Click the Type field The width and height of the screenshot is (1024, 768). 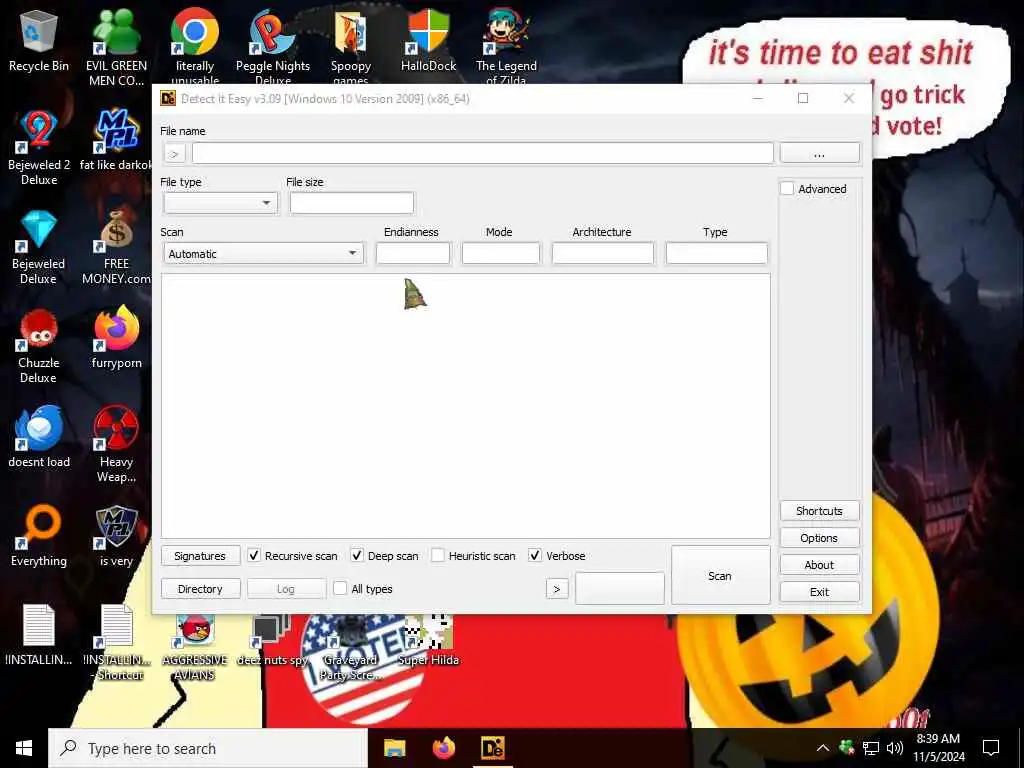pos(716,253)
